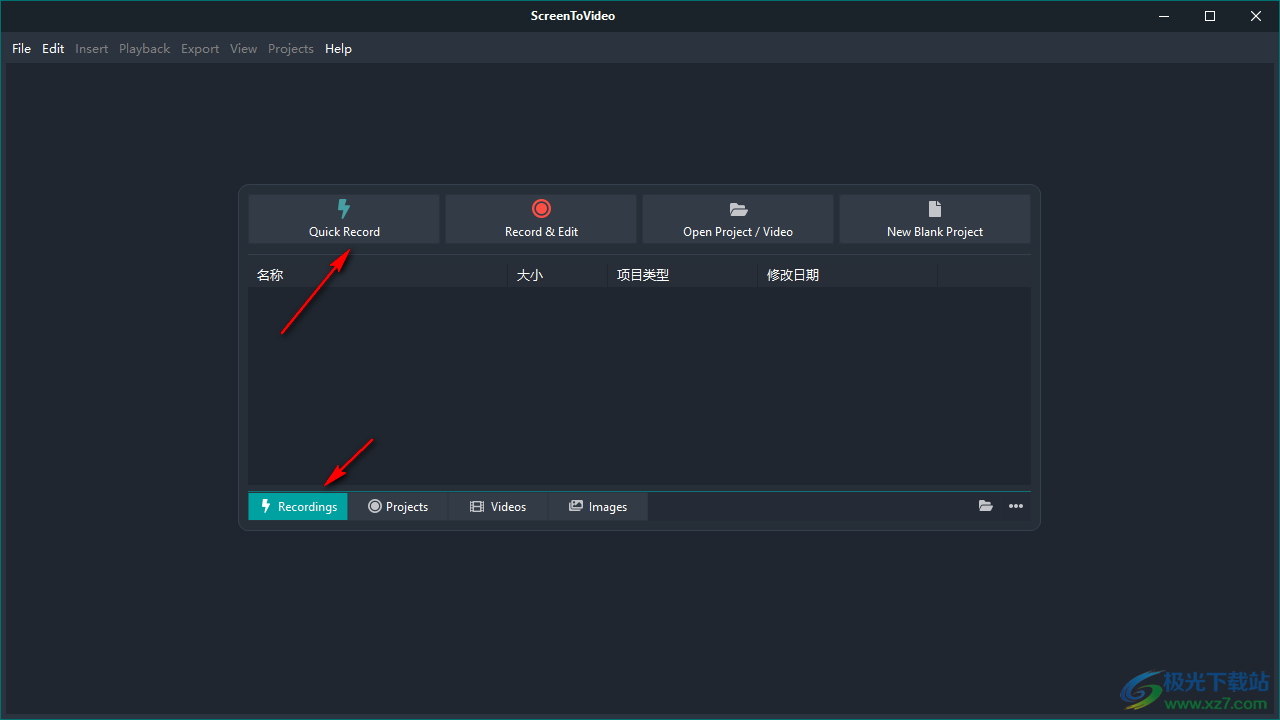Minimize the ScreenToVideo window

[x=1164, y=16]
